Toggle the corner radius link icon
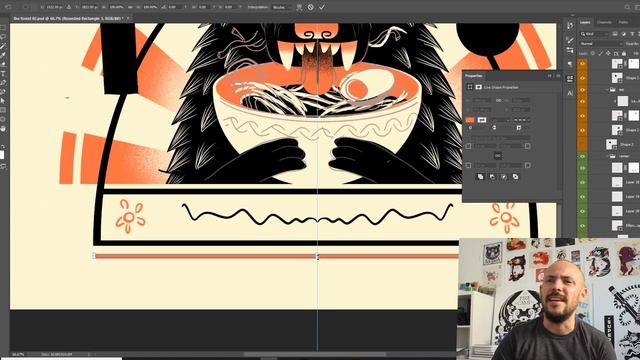The image size is (640, 360). pos(498,156)
